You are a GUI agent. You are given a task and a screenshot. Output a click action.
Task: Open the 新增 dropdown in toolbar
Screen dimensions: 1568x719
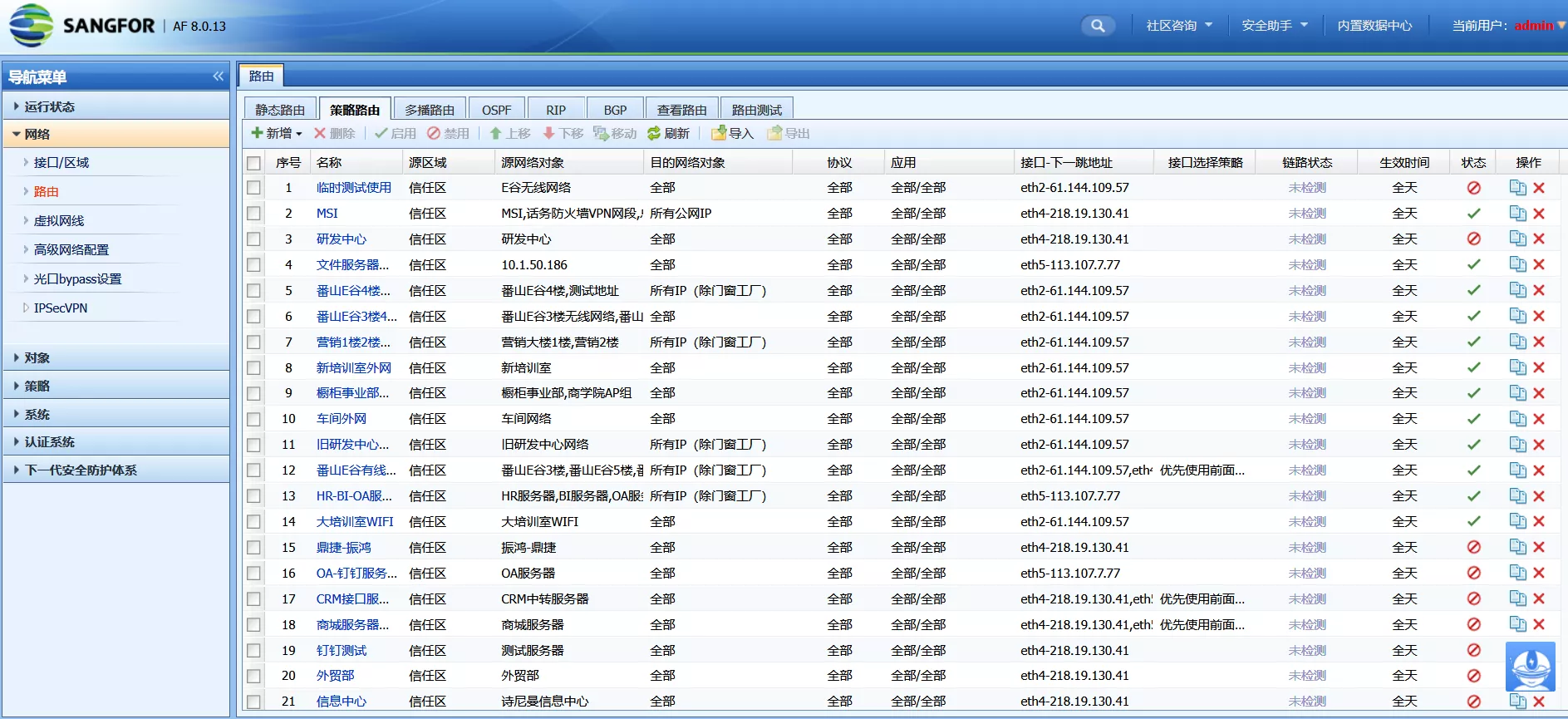pos(277,133)
